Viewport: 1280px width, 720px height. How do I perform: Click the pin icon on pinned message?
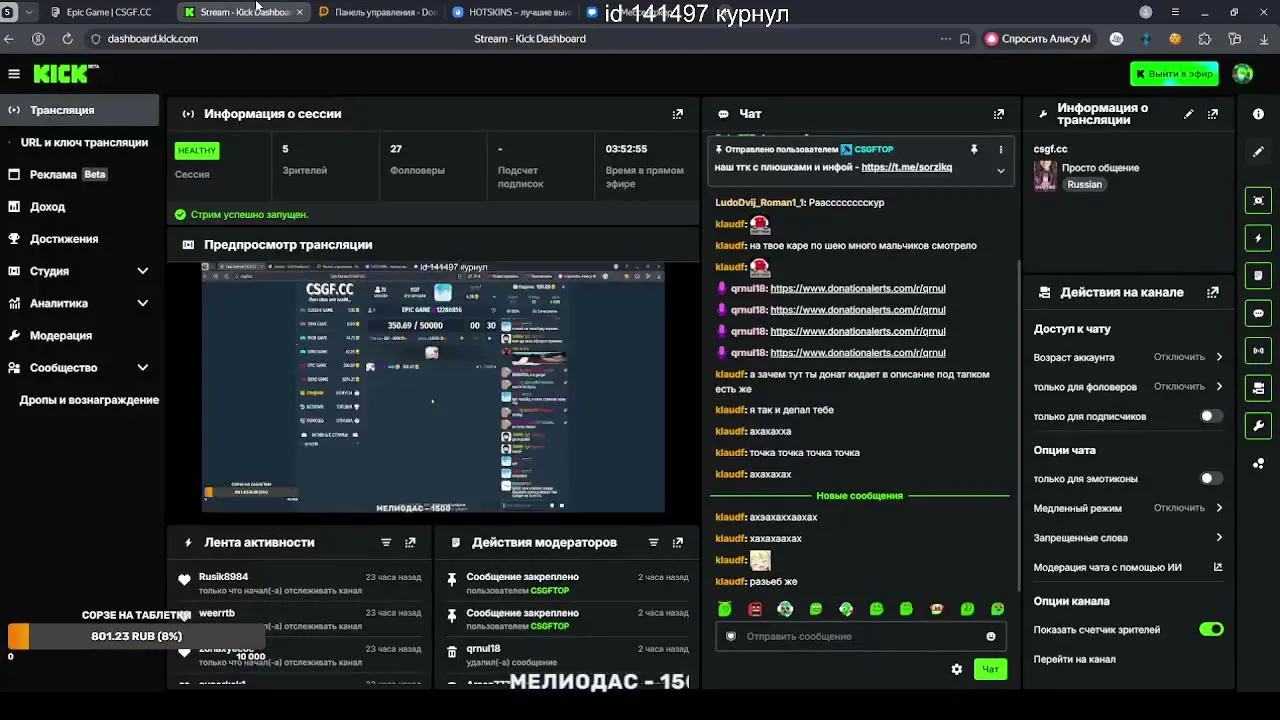pyautogui.click(x=974, y=150)
